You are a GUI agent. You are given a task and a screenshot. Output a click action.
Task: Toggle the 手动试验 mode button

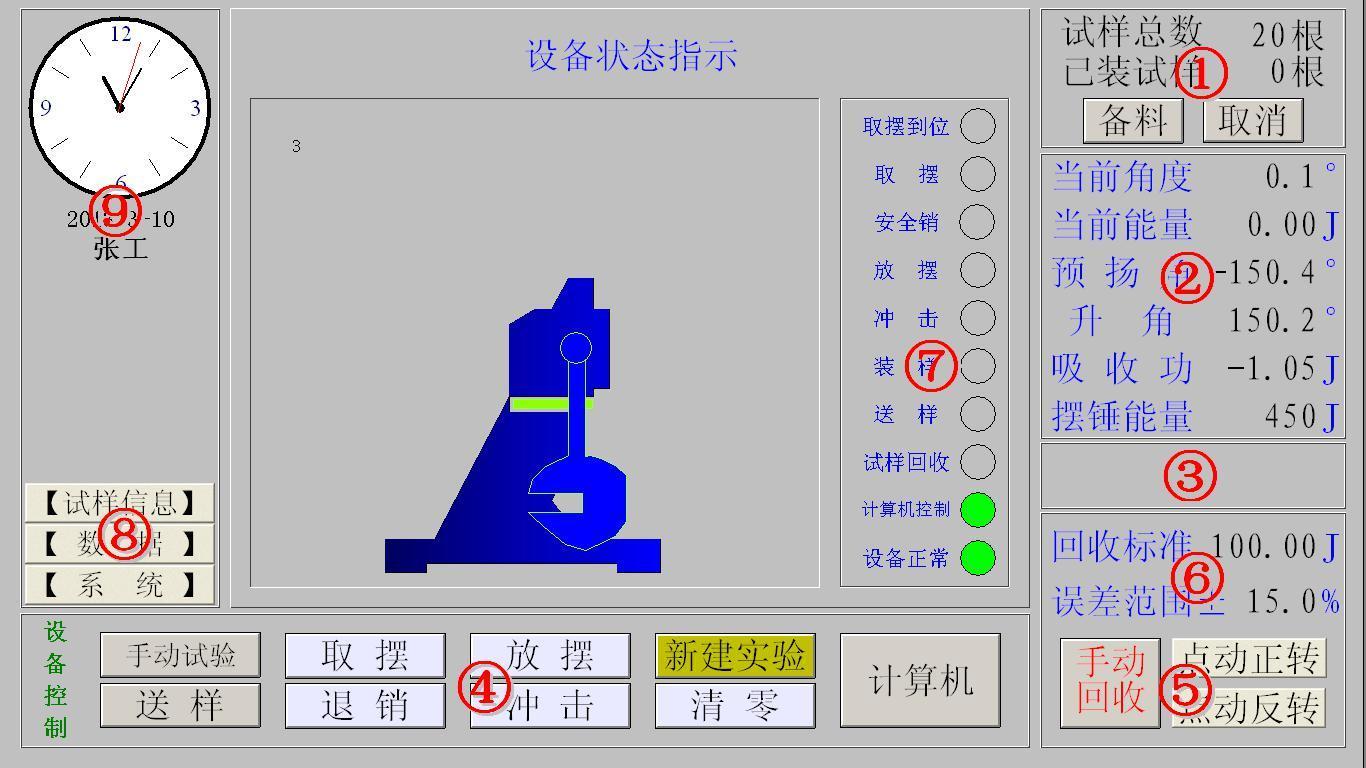tap(180, 656)
